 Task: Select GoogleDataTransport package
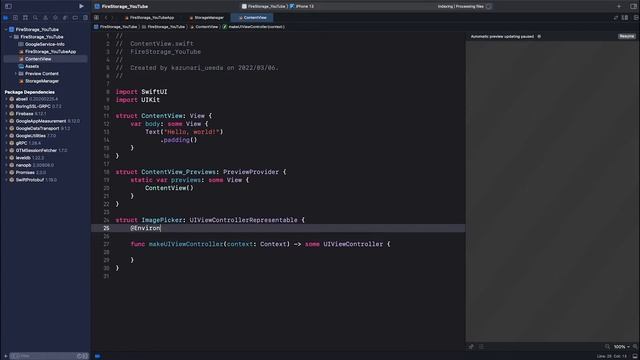coord(39,128)
